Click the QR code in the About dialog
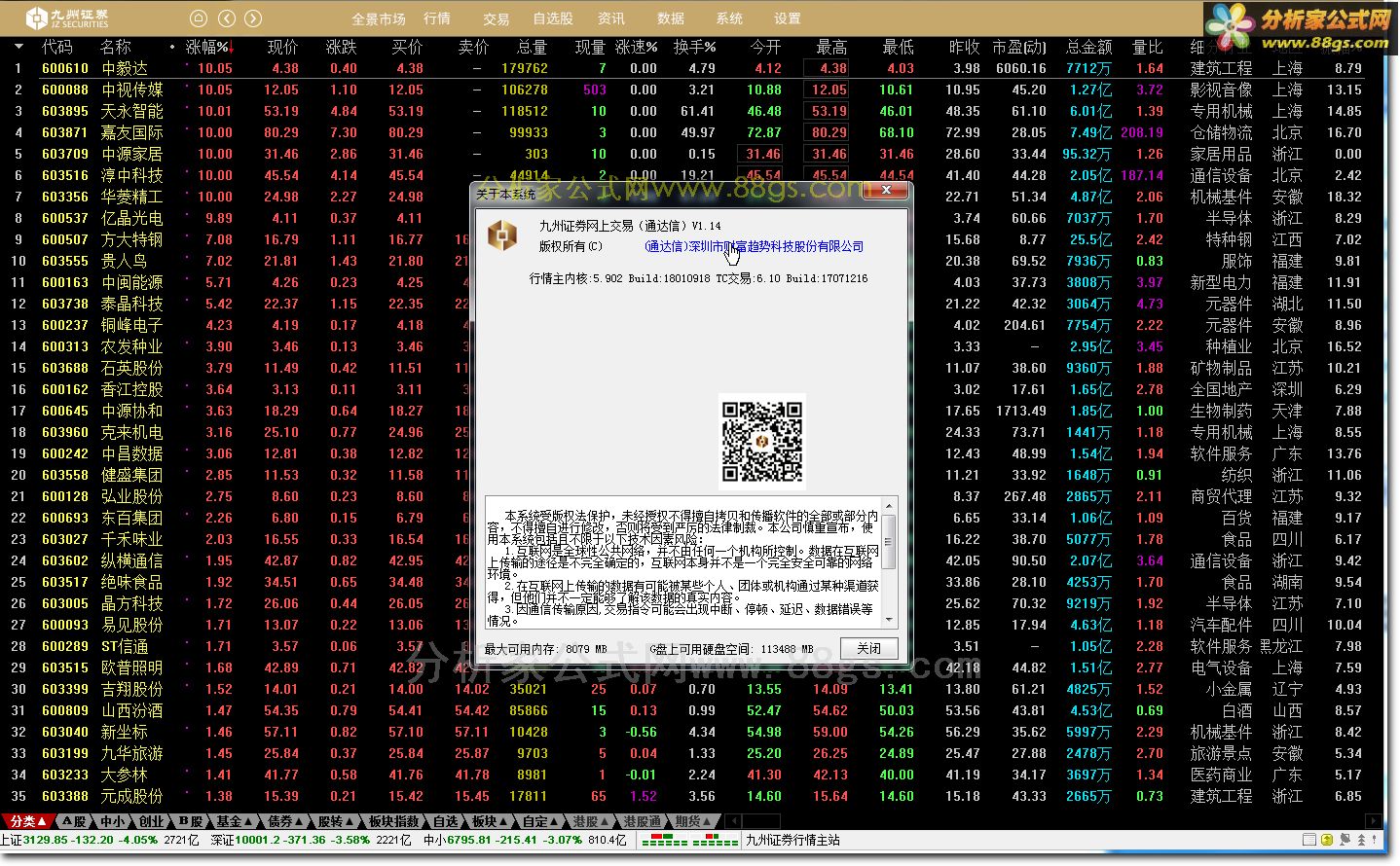 coord(762,442)
